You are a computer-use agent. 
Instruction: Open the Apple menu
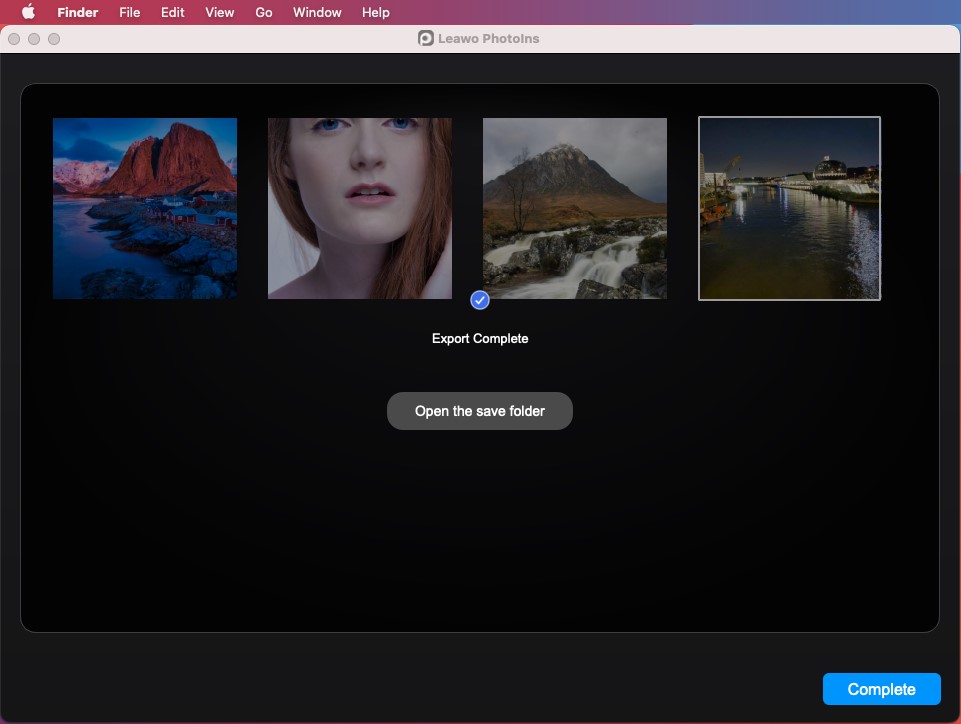coord(28,13)
